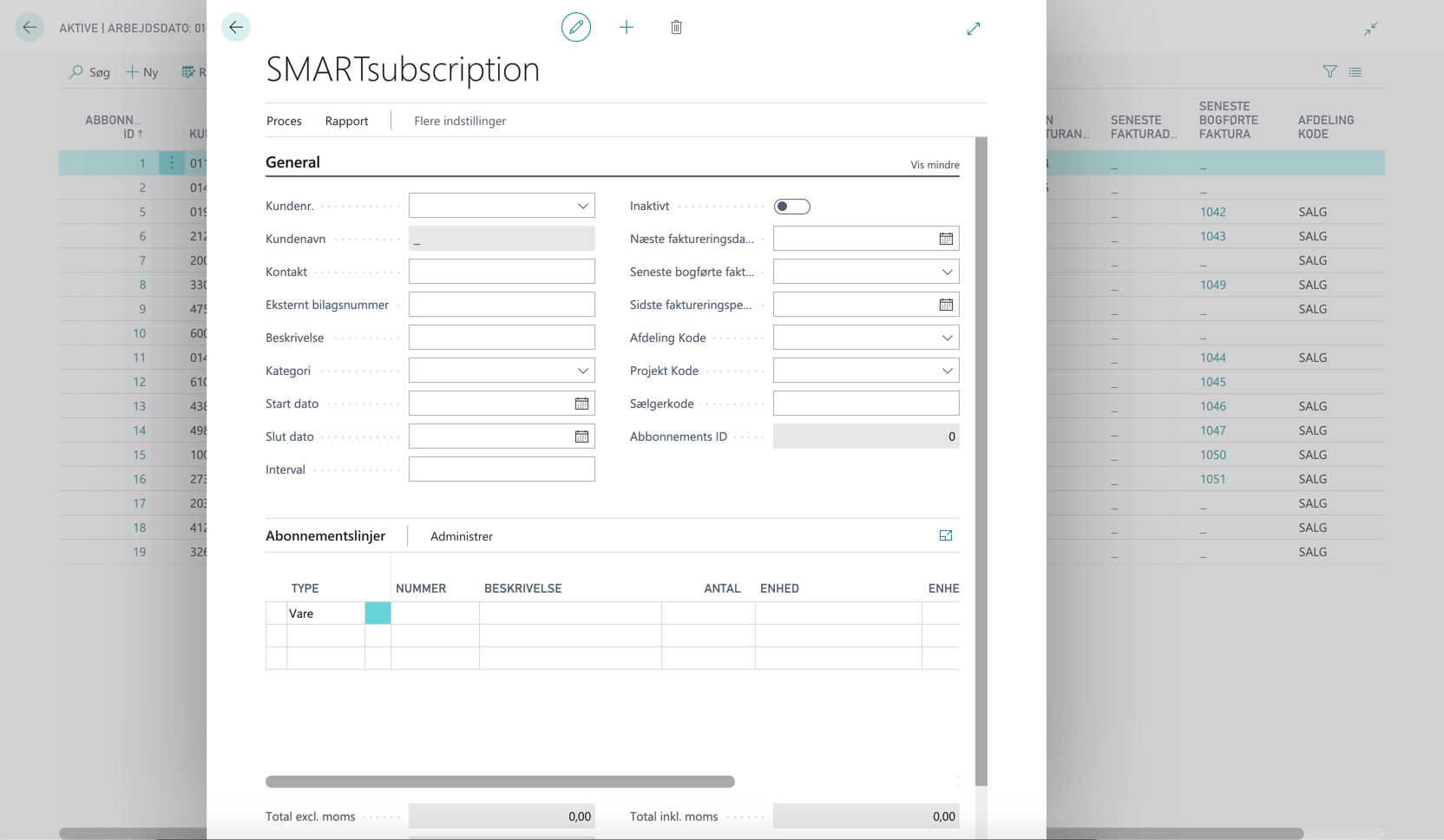The height and width of the screenshot is (840, 1444).
Task: Click the Antal column header in lines
Action: tap(722, 588)
